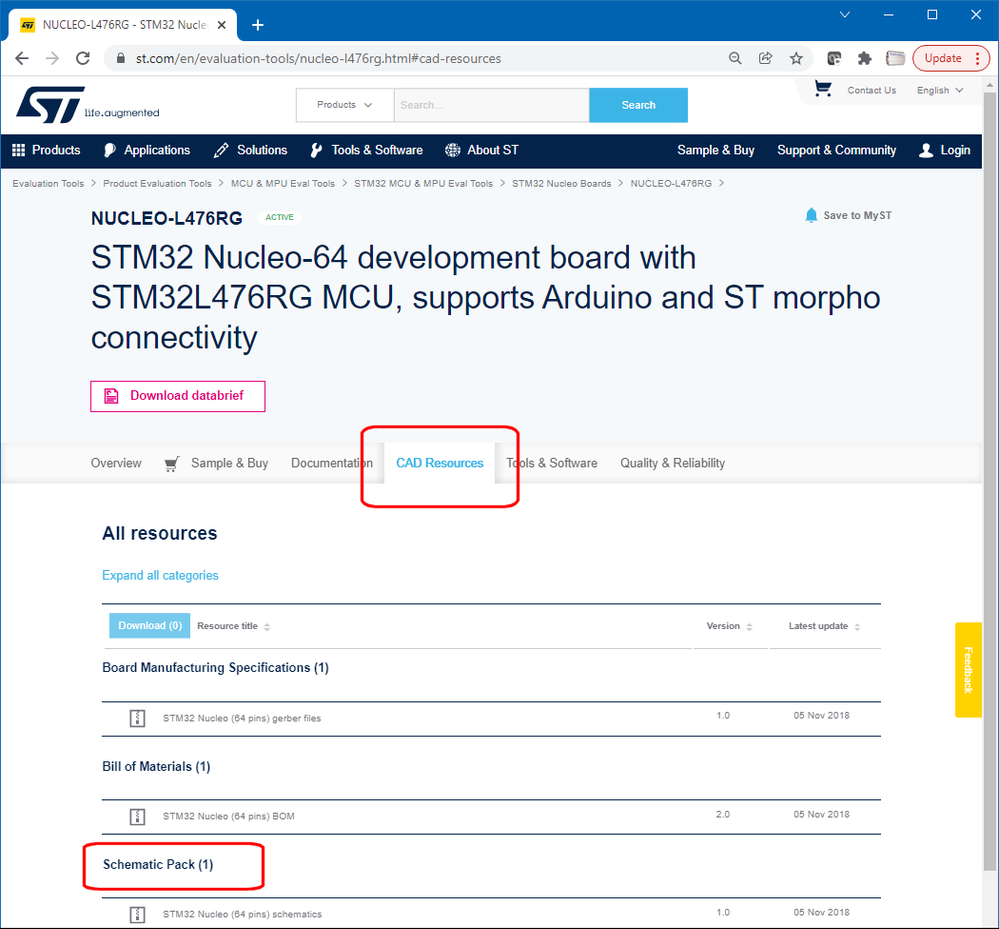Click the browser address bar URL
The image size is (999, 929).
pyautogui.click(x=319, y=59)
